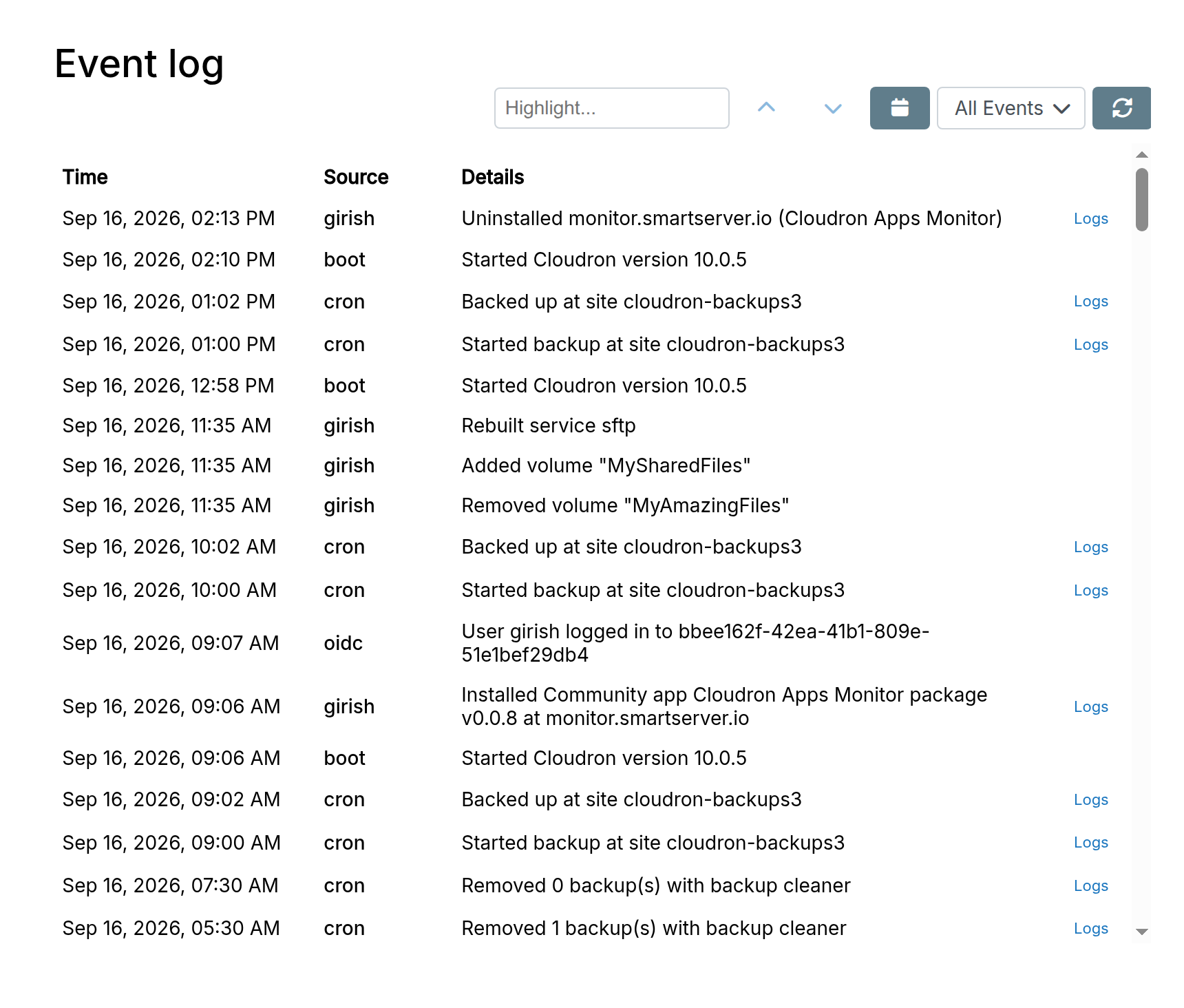Click the scrollbar down arrow
Viewport: 1184px width, 1008px height.
click(1142, 932)
